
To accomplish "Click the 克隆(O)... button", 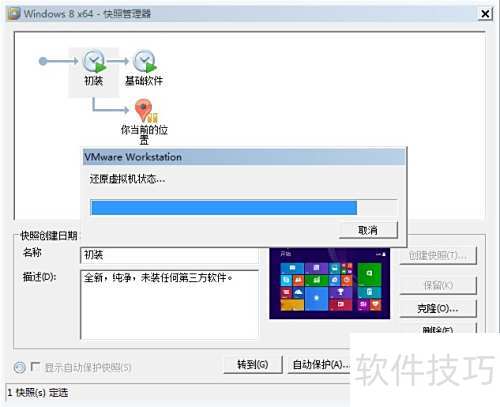I will coord(438,308).
